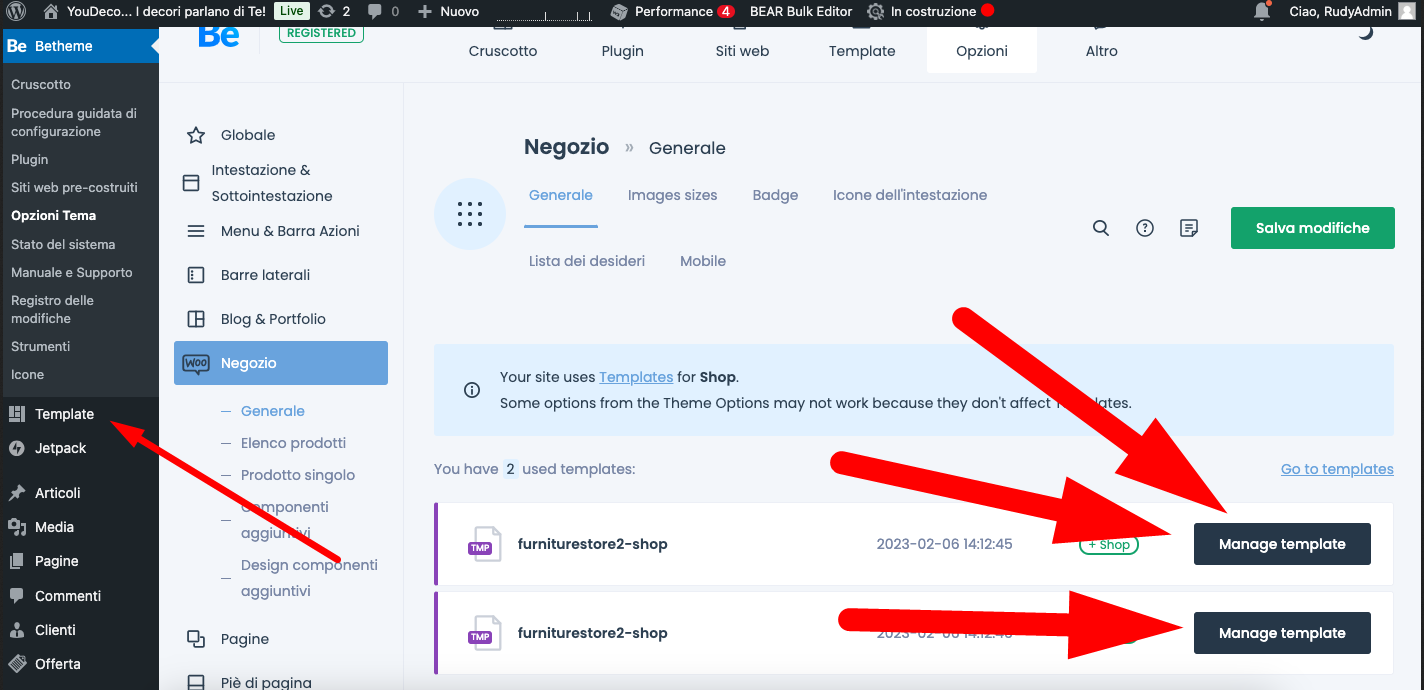Click Manage template for first furniturestore2-shop
Screen dimensions: 1424x690
(x=1282, y=544)
